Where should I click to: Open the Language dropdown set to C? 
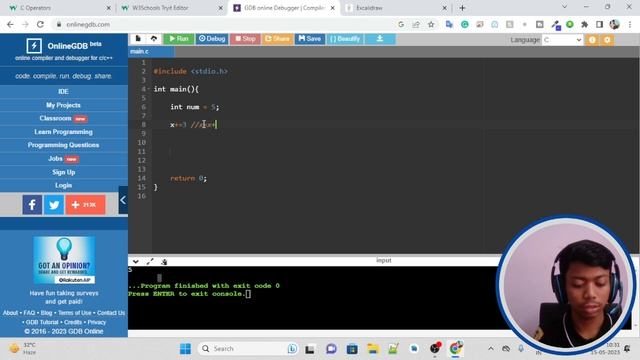(x=562, y=40)
